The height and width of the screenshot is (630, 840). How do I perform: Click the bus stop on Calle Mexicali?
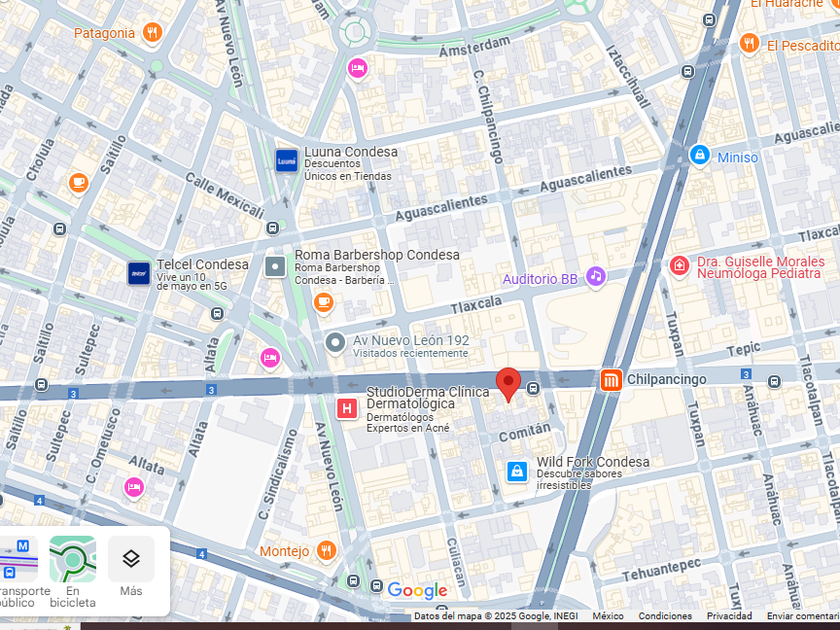[x=273, y=229]
